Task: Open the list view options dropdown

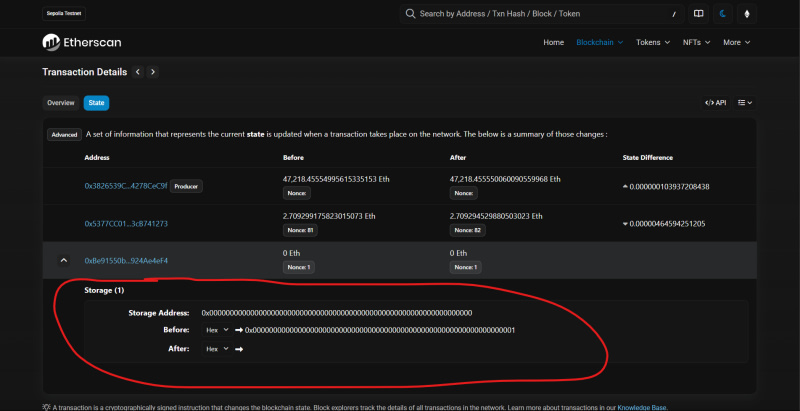Action: point(745,103)
